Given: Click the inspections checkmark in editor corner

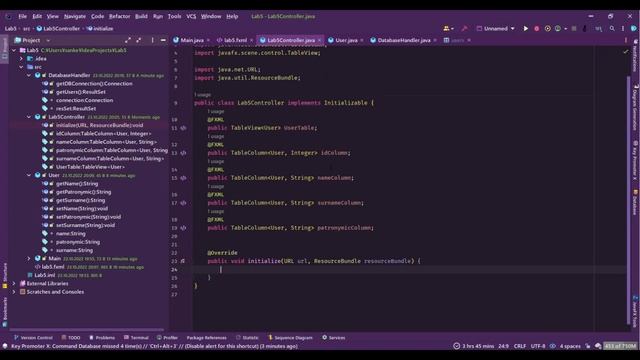Looking at the screenshot, I should pos(626,51).
